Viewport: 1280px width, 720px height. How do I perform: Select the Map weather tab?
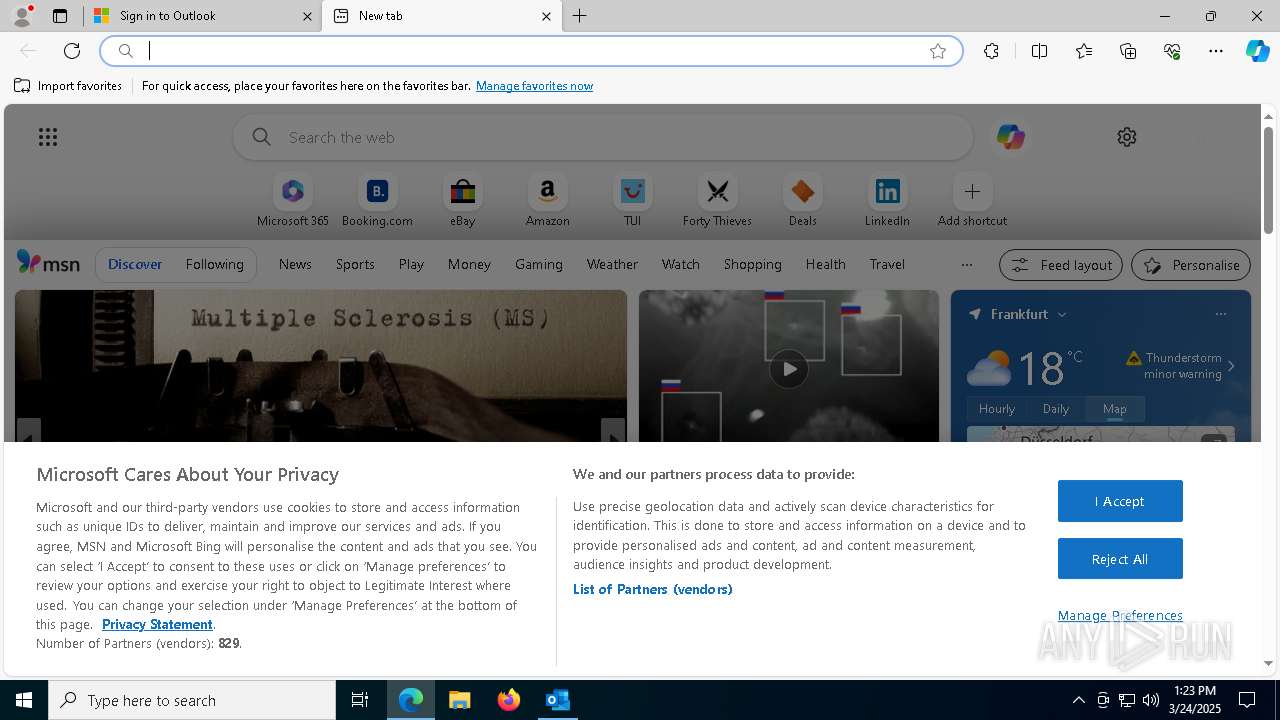point(1115,408)
